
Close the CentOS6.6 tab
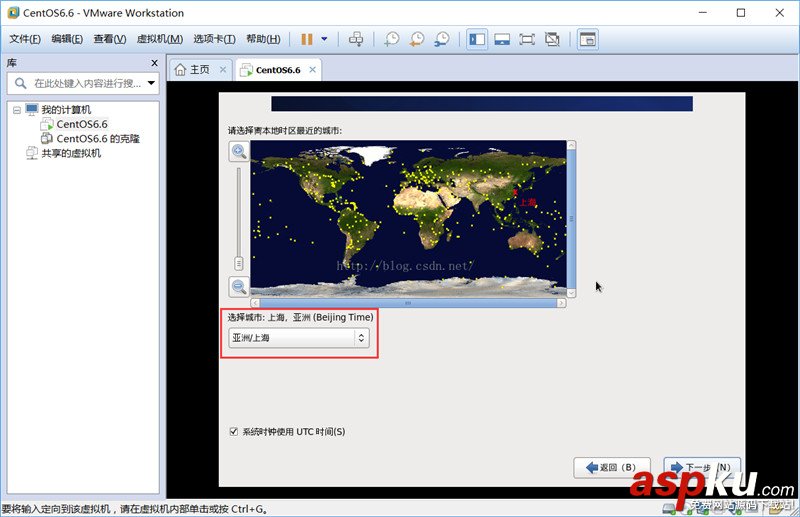(312, 70)
